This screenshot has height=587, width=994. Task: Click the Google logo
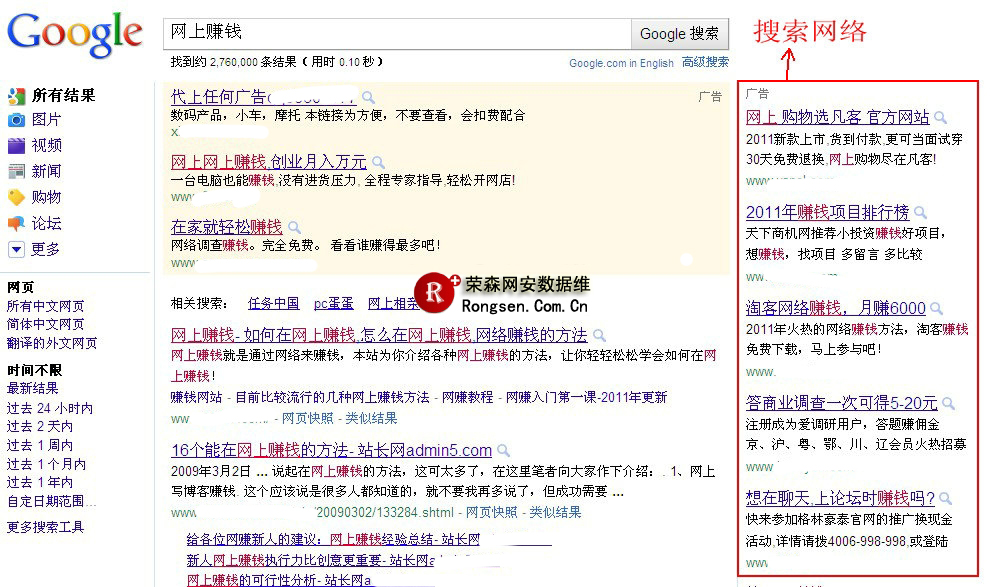click(75, 34)
